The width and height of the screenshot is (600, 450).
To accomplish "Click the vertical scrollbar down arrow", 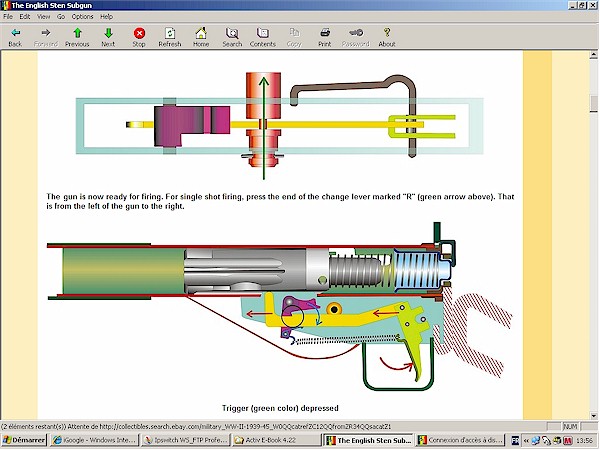I will [594, 416].
